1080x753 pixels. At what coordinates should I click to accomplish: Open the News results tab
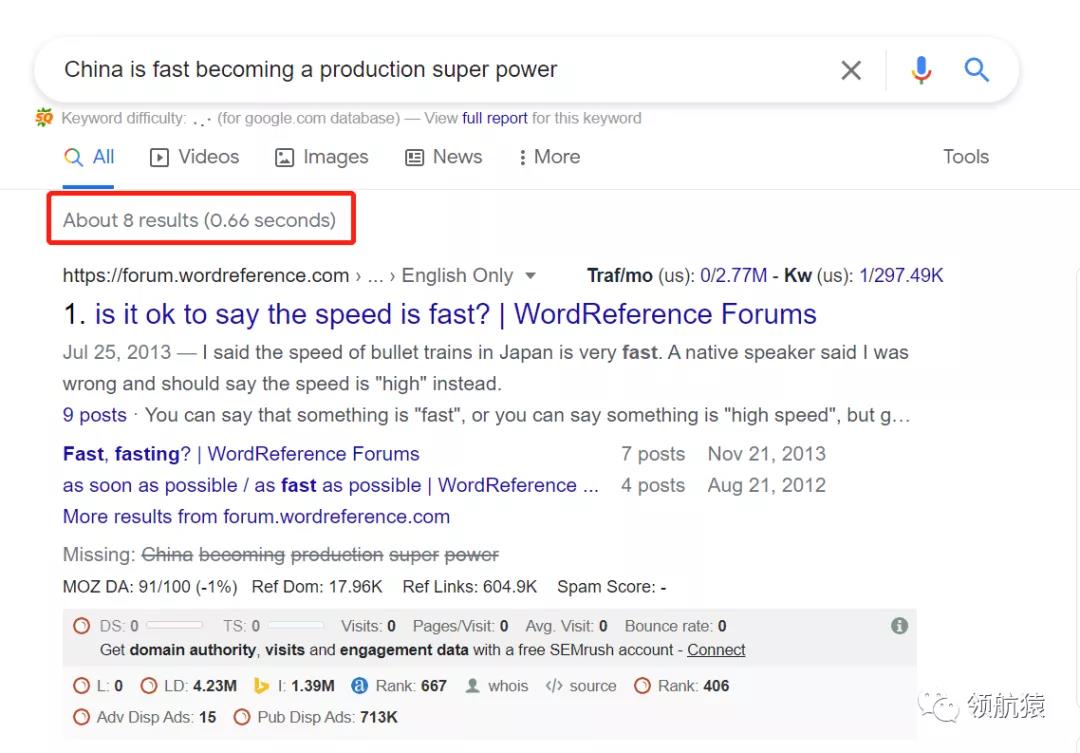pyautogui.click(x=443, y=157)
